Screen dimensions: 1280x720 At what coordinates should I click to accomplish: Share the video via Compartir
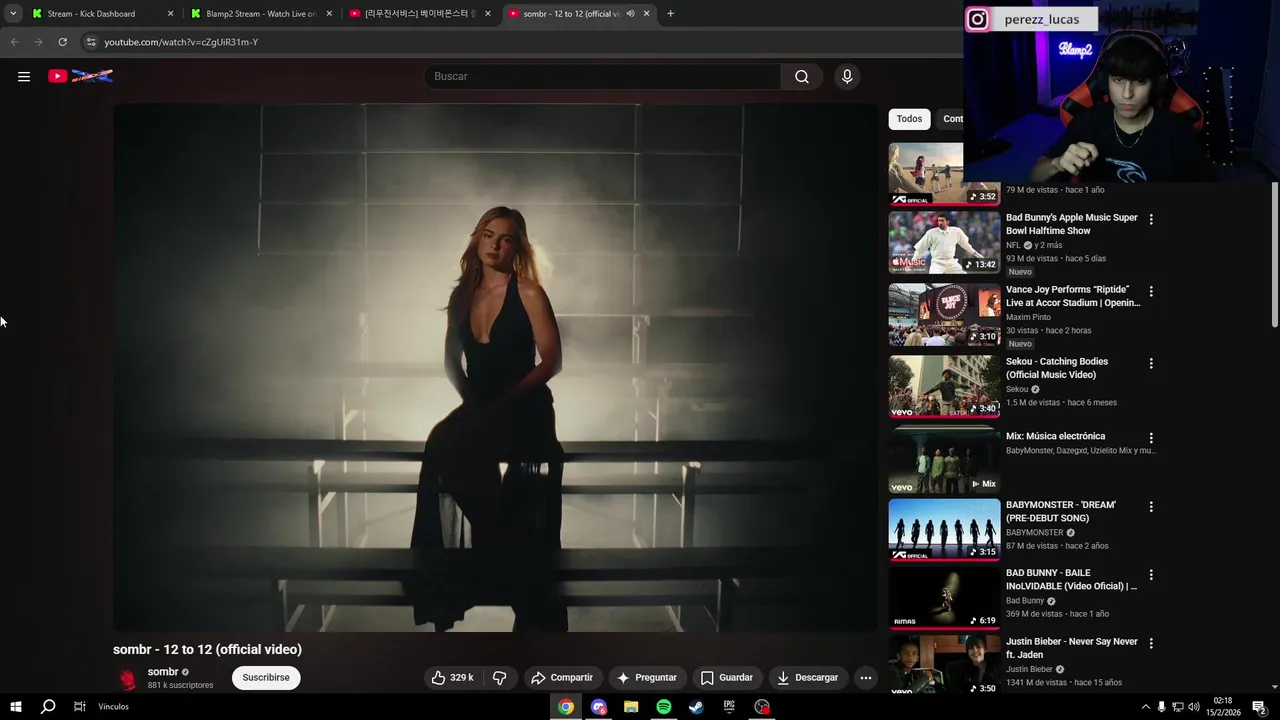pyautogui.click(x=562, y=677)
